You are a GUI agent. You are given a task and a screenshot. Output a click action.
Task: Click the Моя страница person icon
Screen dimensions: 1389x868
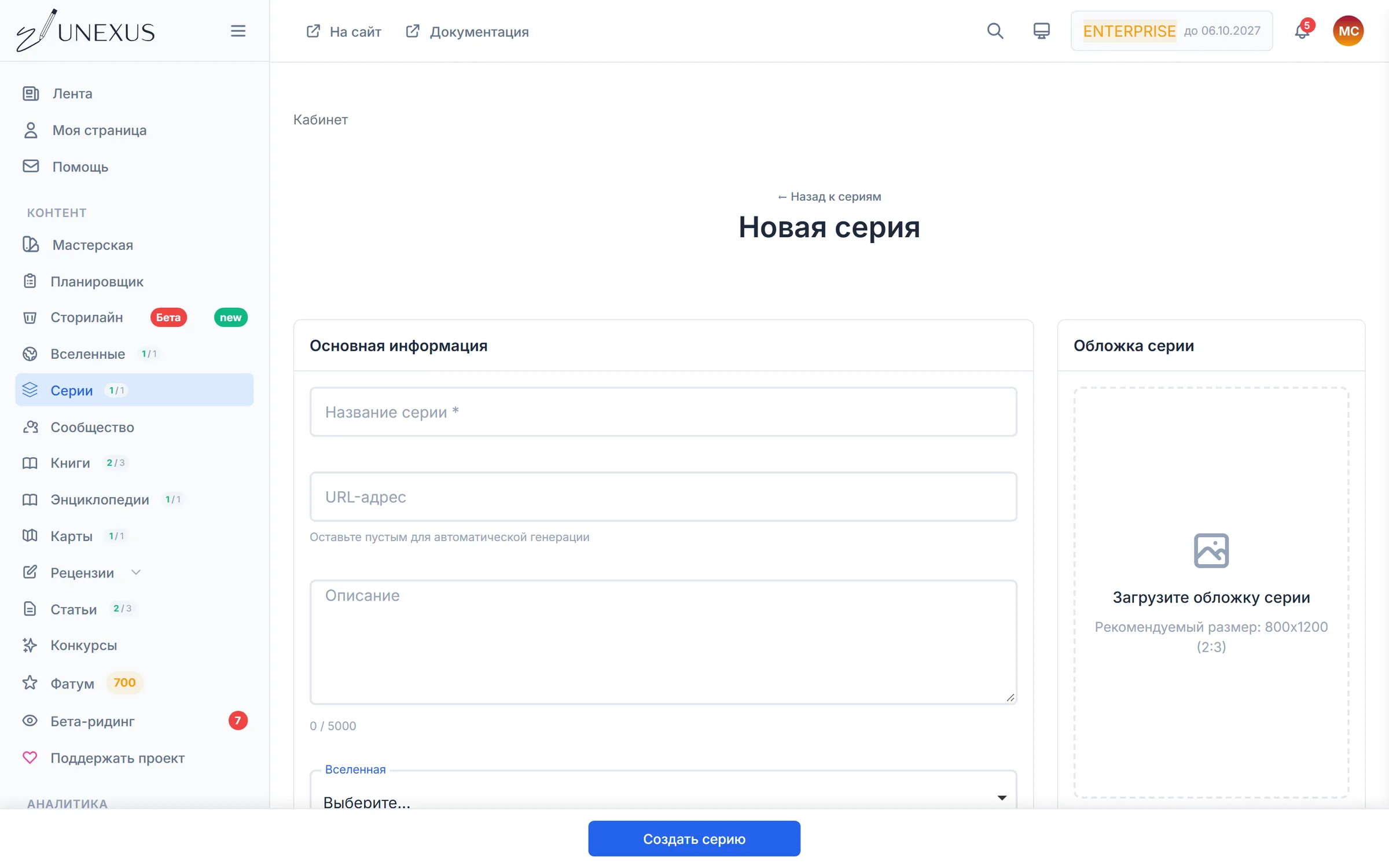click(x=31, y=130)
